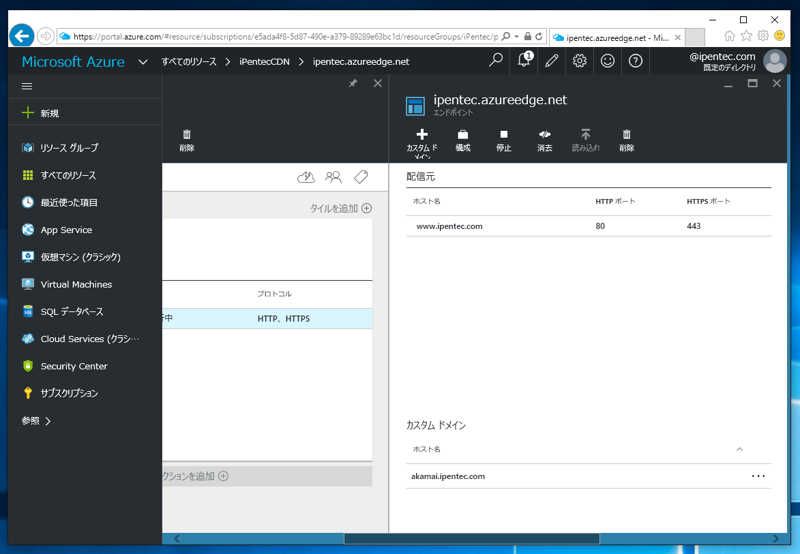Click the 削除 trash button in left blade
The height and width of the screenshot is (554, 800).
pyautogui.click(x=187, y=141)
